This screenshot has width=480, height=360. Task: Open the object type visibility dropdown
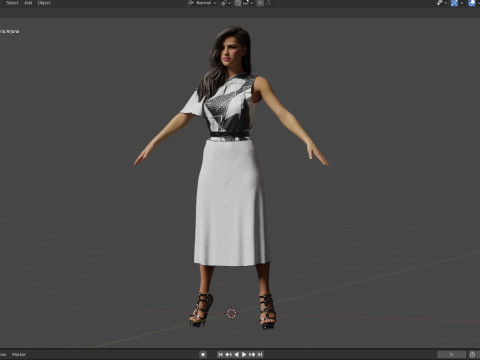pos(442,3)
